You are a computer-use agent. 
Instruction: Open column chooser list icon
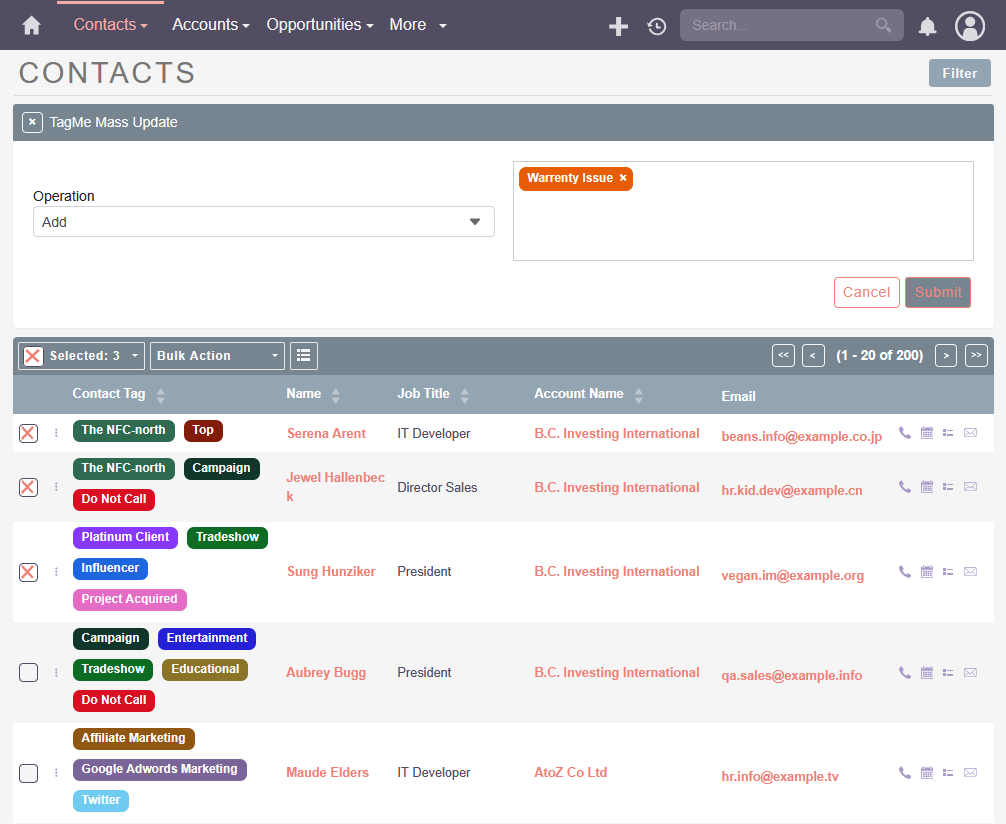click(x=303, y=356)
